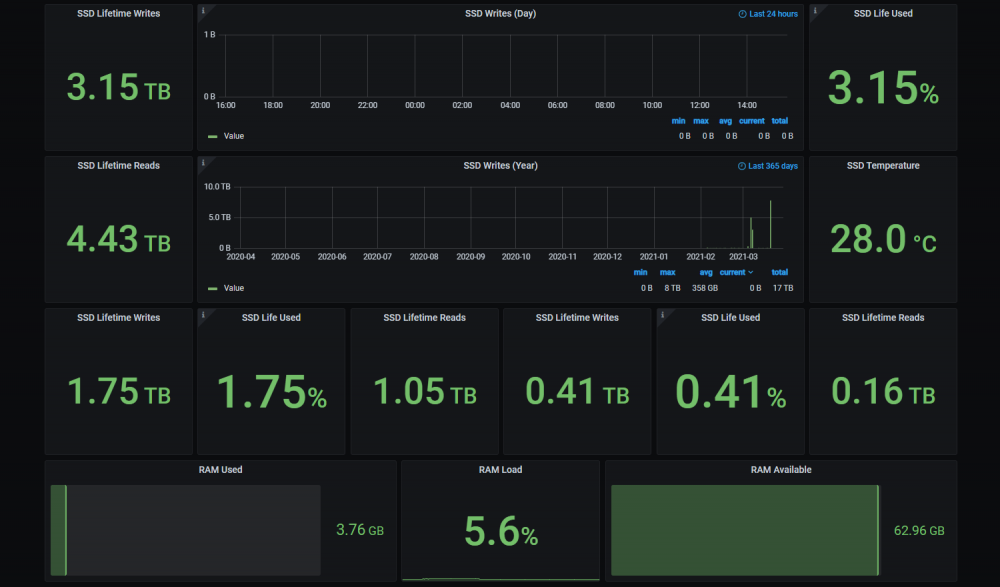Click info icon on SSD Writes (Year) panel

coord(203,162)
